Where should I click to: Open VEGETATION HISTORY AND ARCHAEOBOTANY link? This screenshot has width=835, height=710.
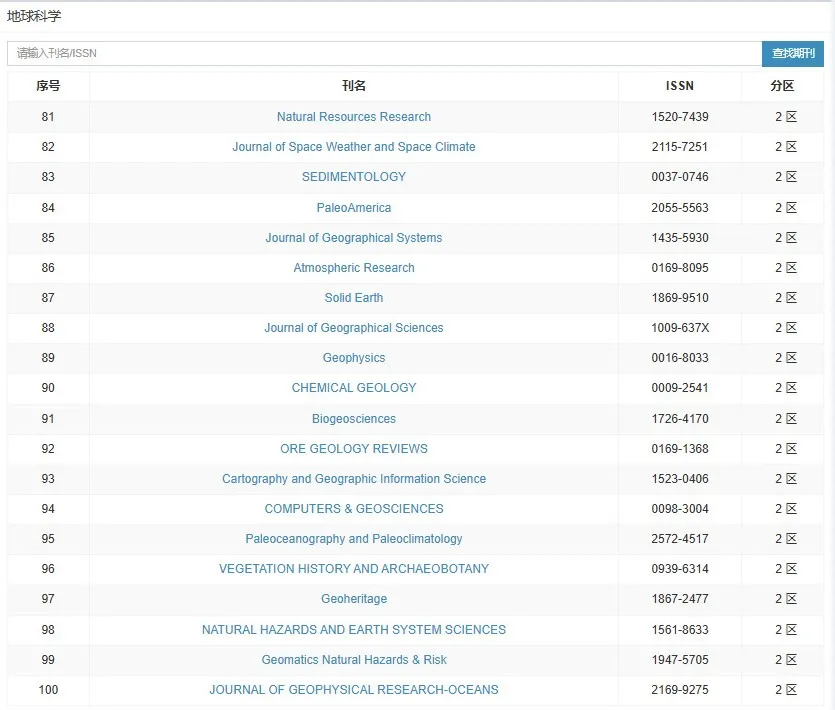354,569
